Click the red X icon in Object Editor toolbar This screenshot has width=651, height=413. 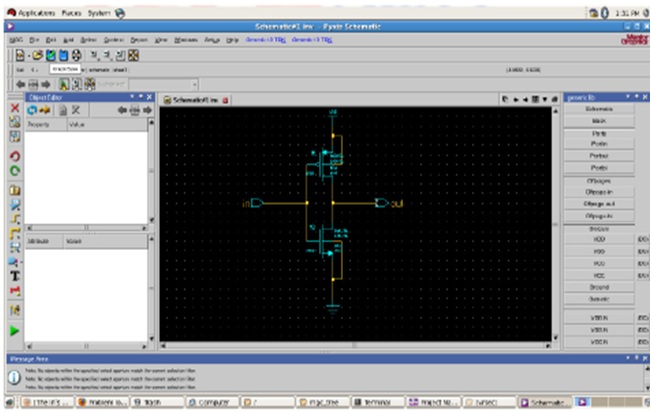pyautogui.click(x=75, y=110)
